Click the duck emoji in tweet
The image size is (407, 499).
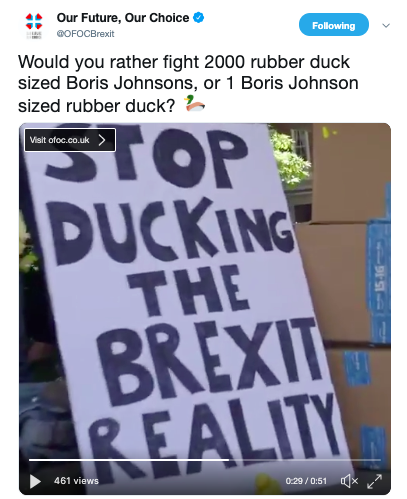(x=194, y=104)
